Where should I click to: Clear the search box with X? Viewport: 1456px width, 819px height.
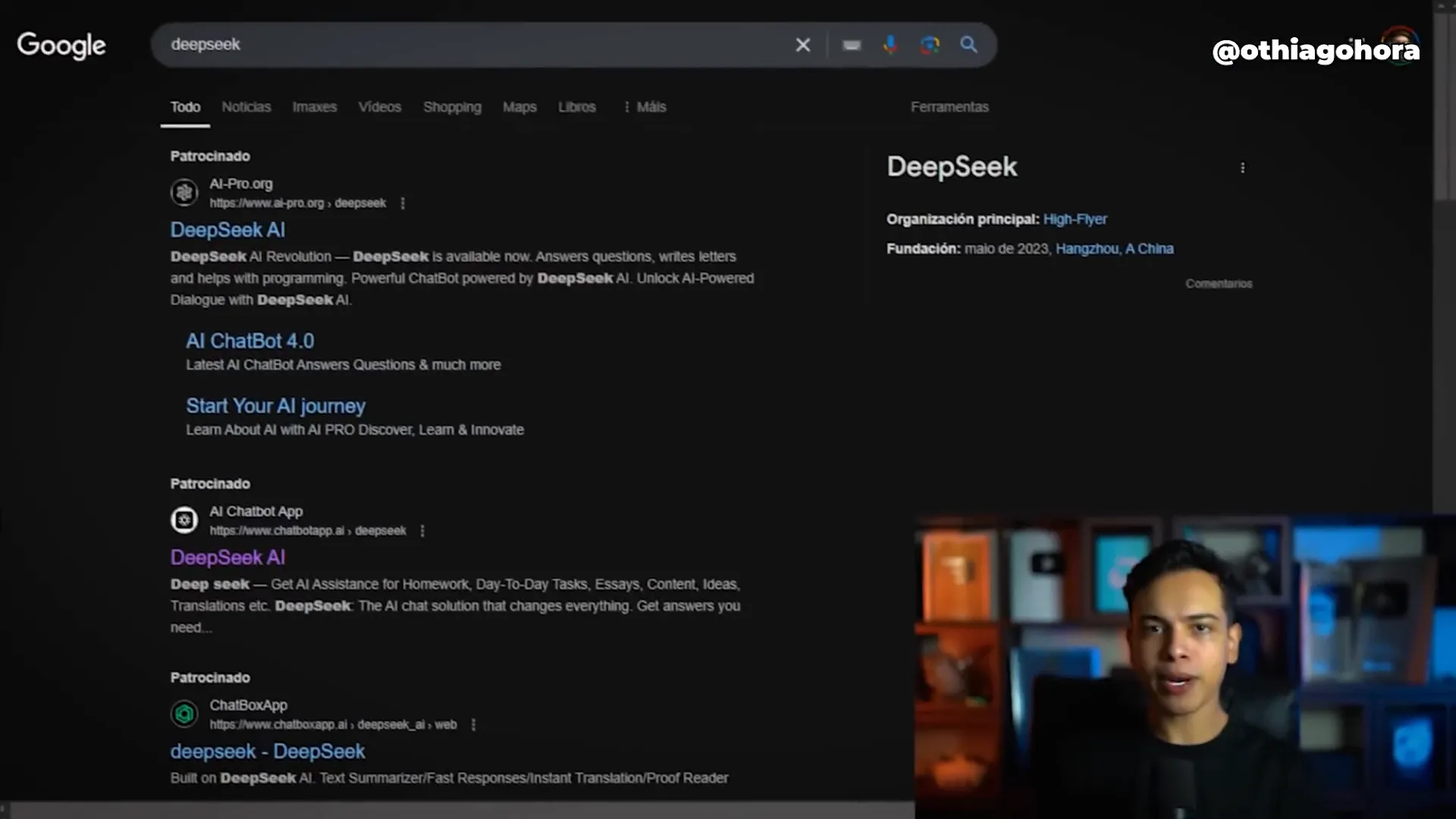click(803, 45)
